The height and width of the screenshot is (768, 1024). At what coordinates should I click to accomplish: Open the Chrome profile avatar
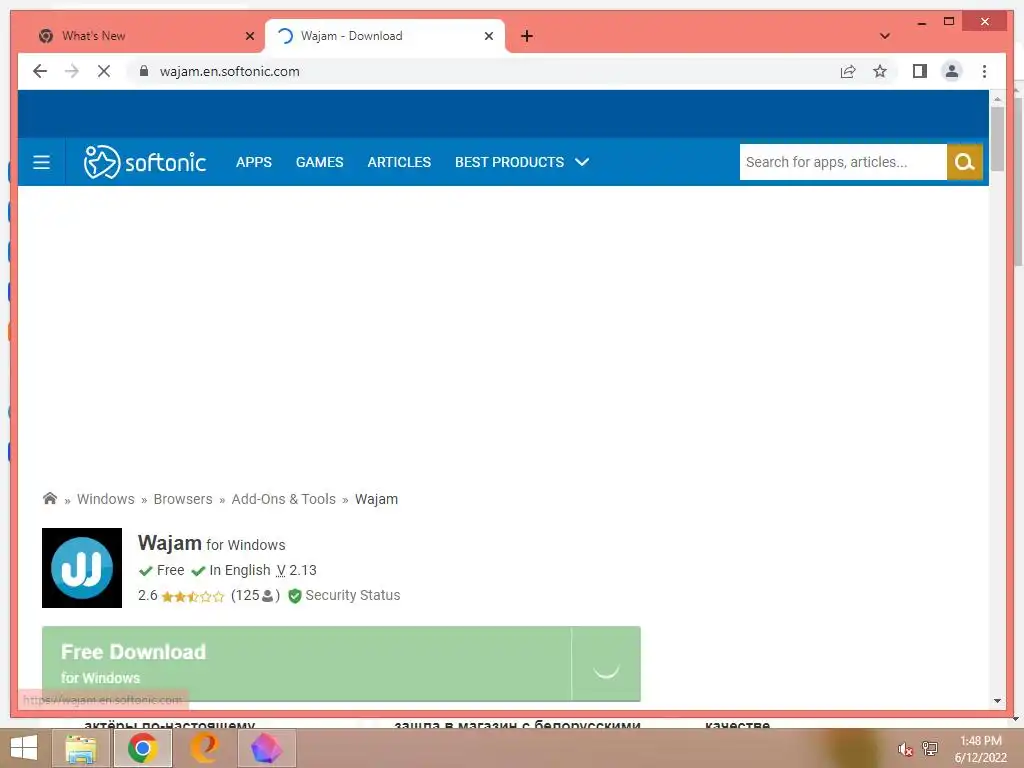[952, 71]
